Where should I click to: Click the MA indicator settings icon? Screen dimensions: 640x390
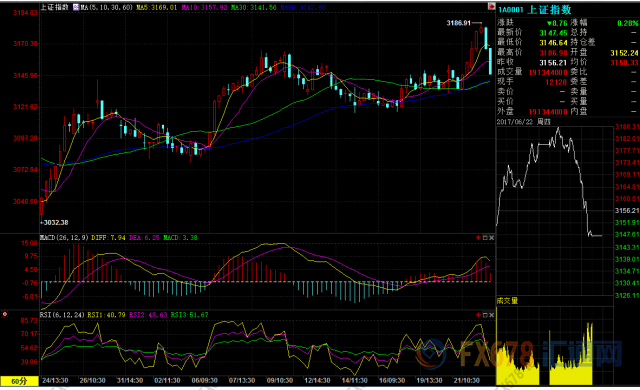point(76,7)
